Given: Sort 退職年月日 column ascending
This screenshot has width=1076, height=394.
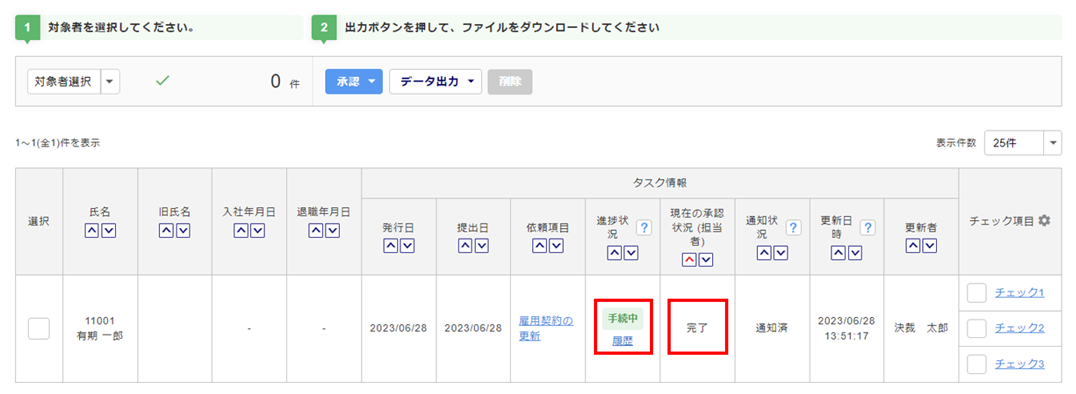Looking at the screenshot, I should coord(316,232).
